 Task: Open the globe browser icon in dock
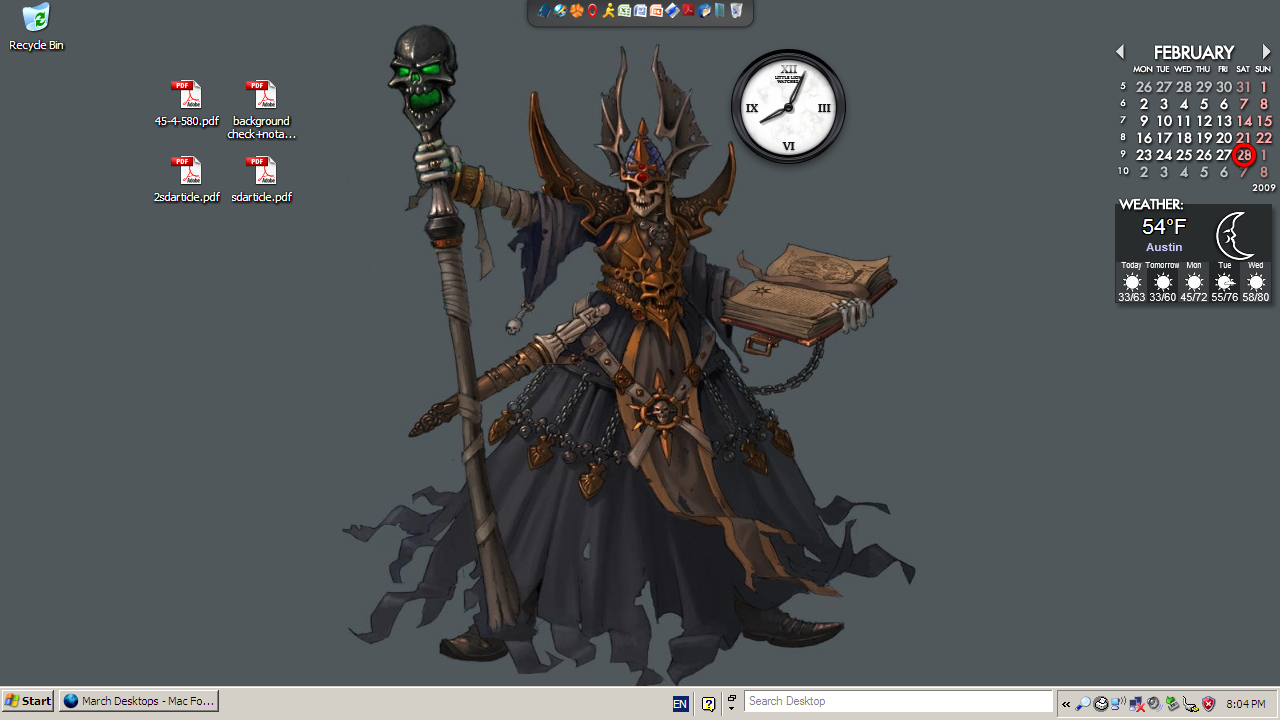(x=560, y=11)
